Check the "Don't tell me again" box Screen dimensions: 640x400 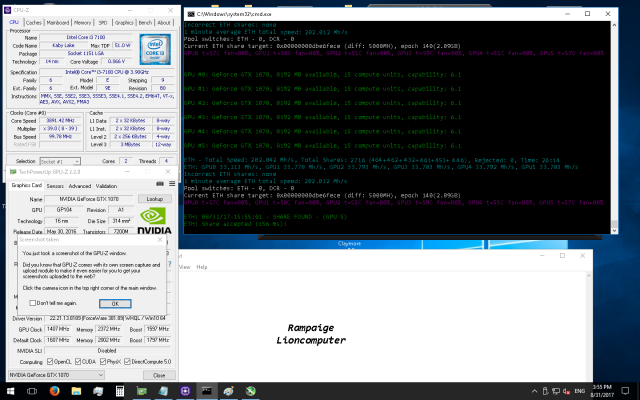33,303
